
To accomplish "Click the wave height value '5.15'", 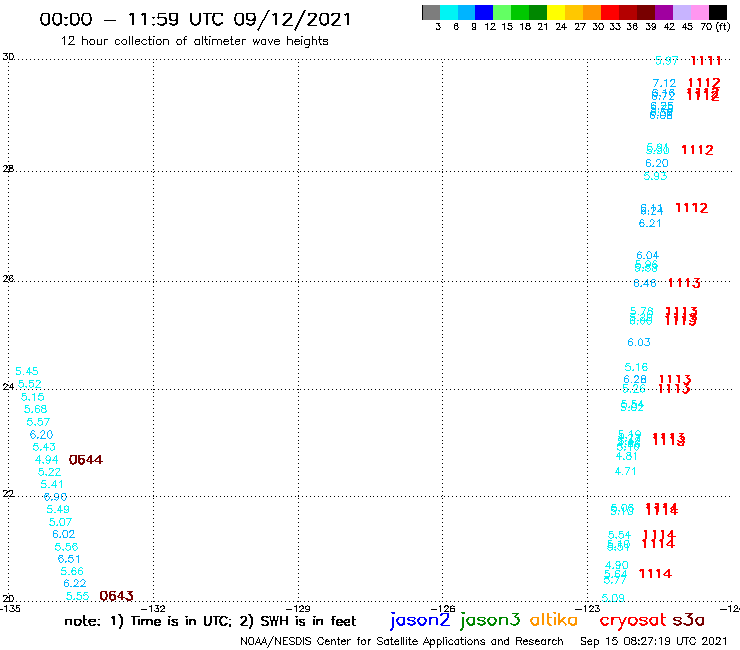I will coord(33,397).
